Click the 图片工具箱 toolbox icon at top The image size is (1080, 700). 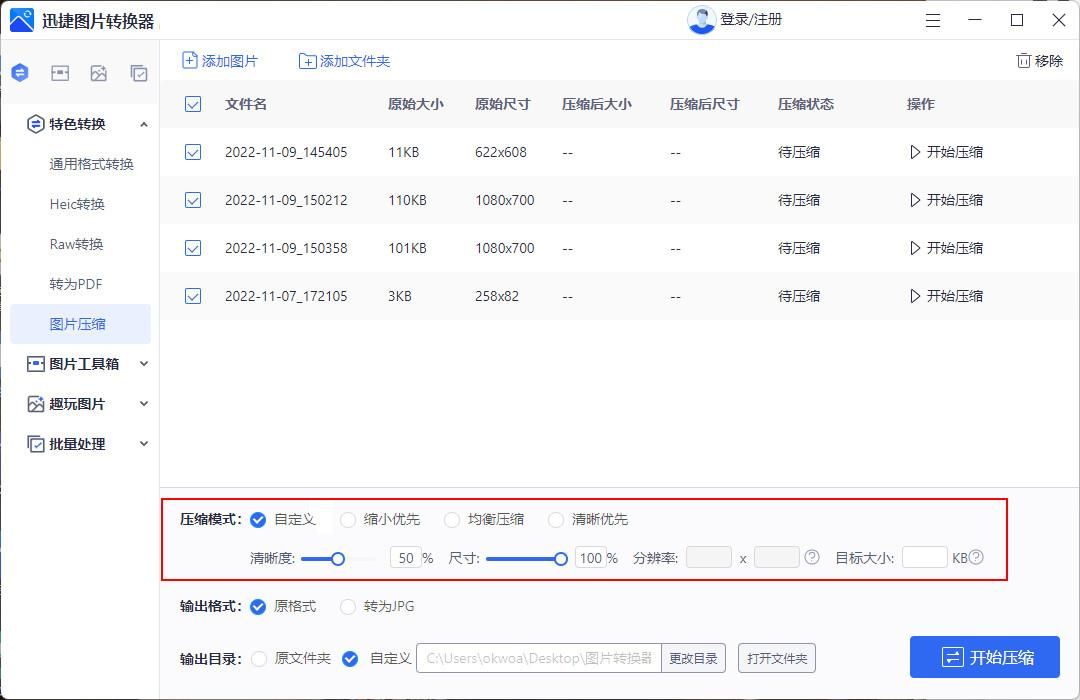tap(60, 72)
